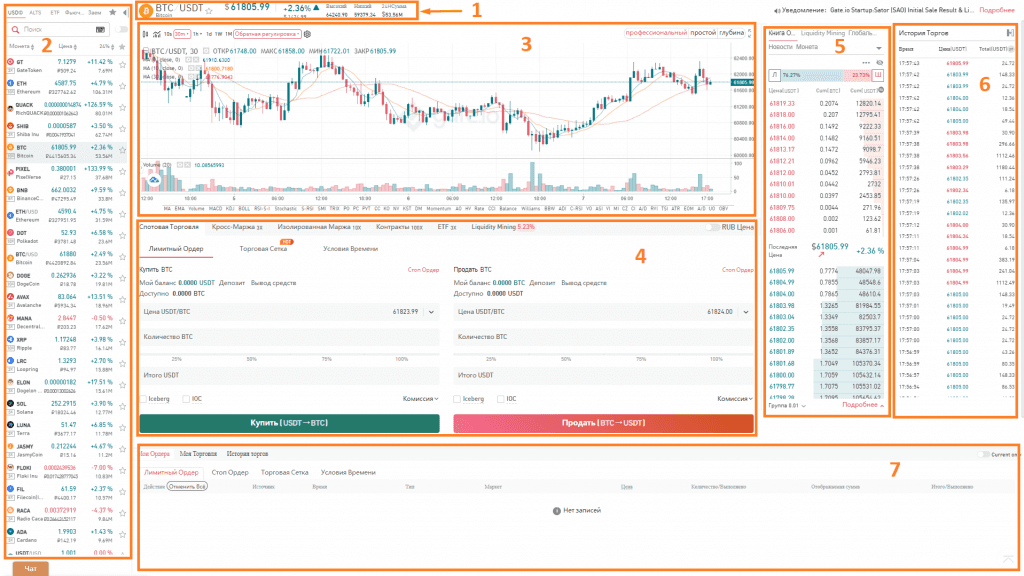Open Изолированная Маржа 10x tab
This screenshot has width=1024, height=576.
(319, 227)
